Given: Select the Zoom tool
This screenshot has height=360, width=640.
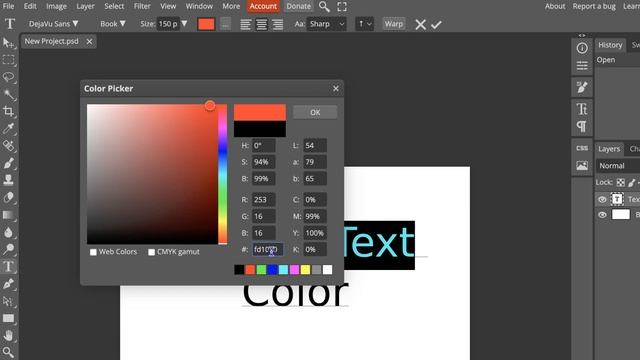Looking at the screenshot, I should click(8, 352).
